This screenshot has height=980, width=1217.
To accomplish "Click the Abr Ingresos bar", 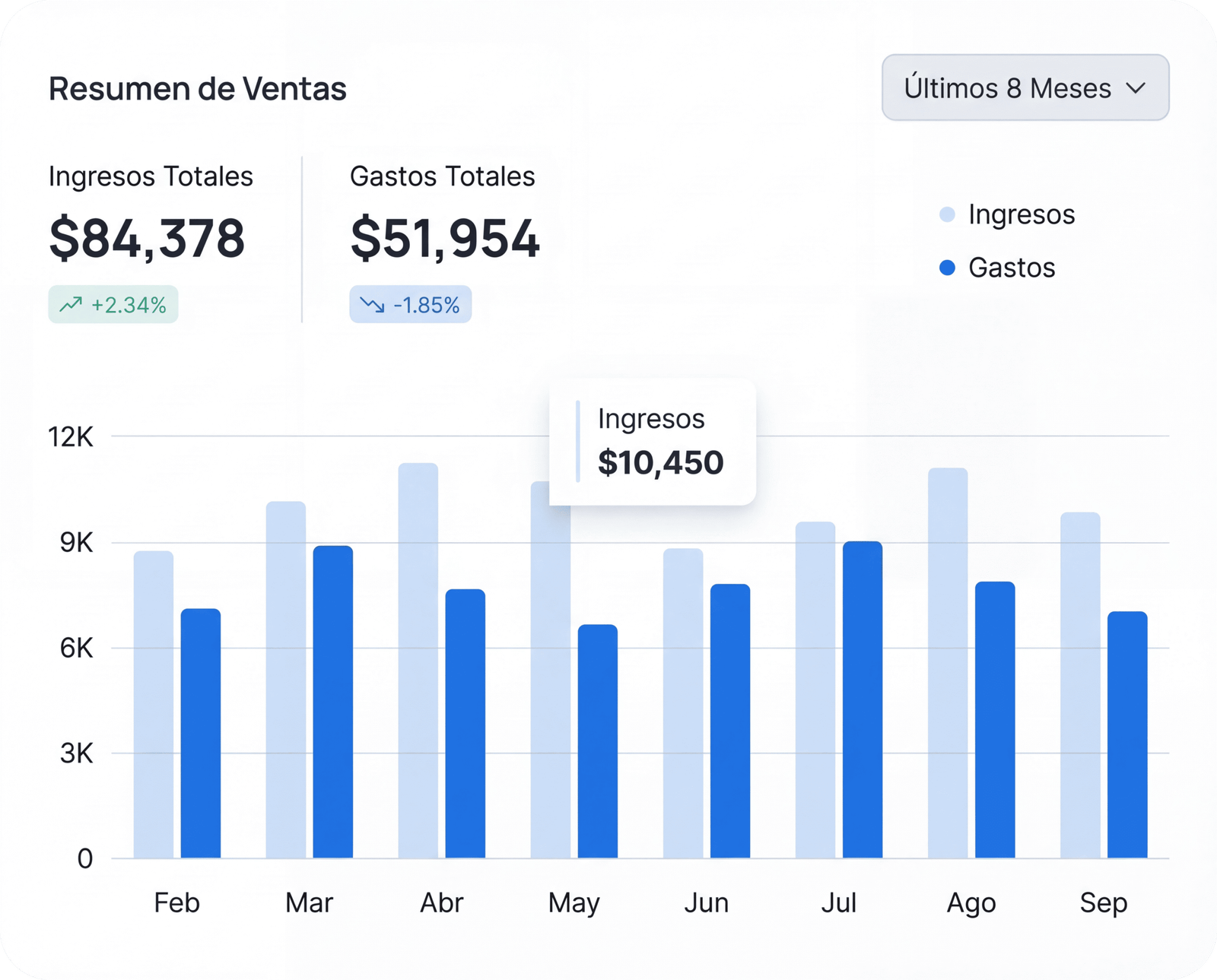I will (418, 660).
